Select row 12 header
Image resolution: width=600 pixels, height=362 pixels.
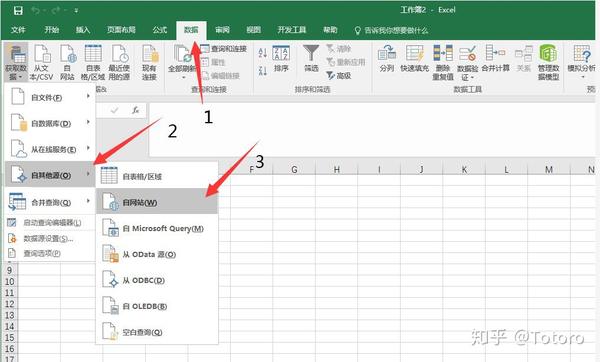click(x=9, y=304)
